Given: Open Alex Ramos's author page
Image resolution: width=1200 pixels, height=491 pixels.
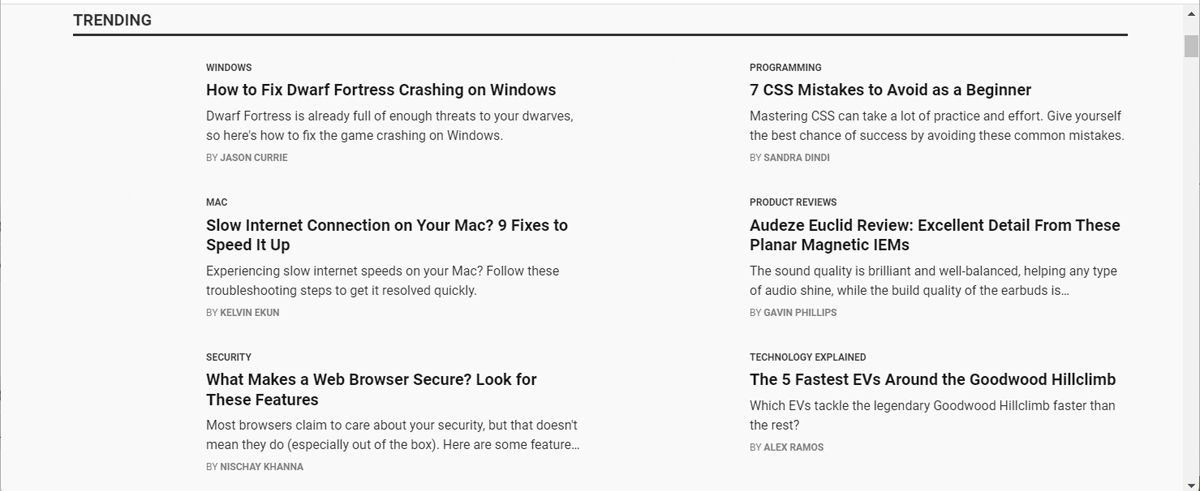Looking at the screenshot, I should click(794, 448).
